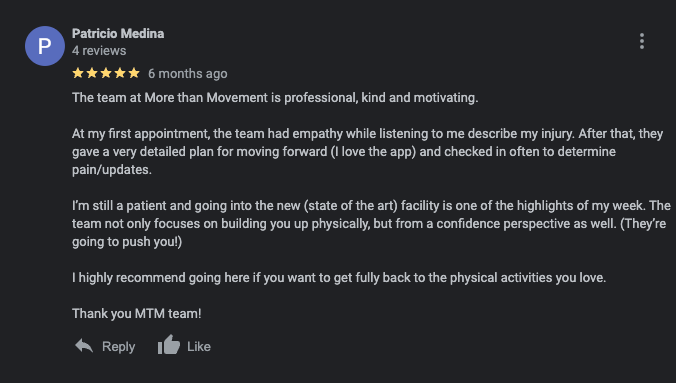This screenshot has width=676, height=383.
Task: Click the fourth rating star
Action: 120,73
